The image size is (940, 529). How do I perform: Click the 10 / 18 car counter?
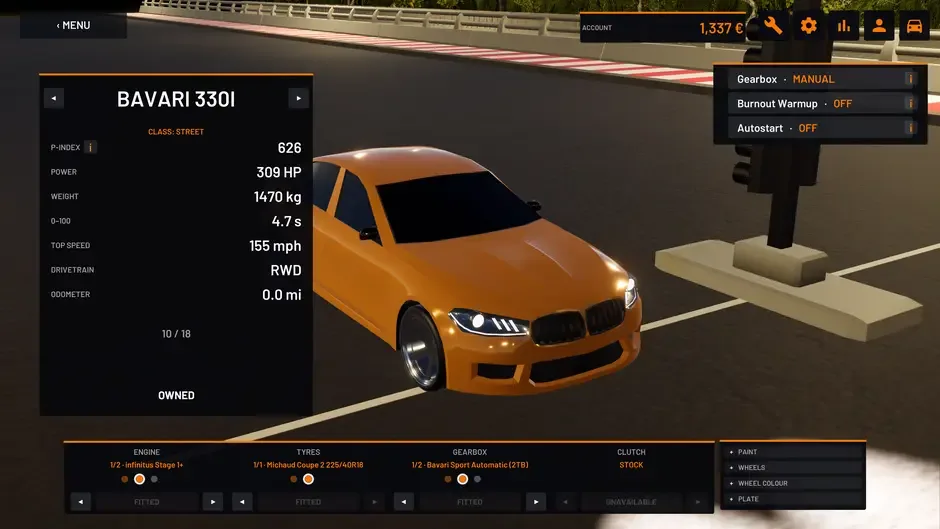[176, 334]
